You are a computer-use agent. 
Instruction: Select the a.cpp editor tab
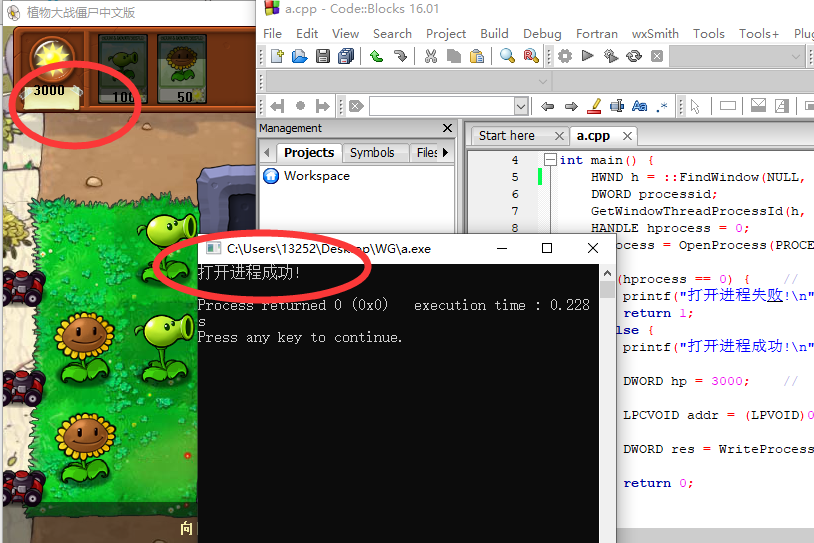[x=593, y=136]
